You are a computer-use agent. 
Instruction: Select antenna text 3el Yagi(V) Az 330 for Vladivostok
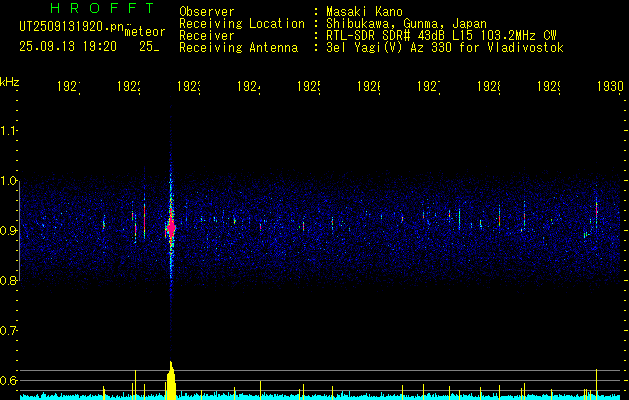pos(445,48)
